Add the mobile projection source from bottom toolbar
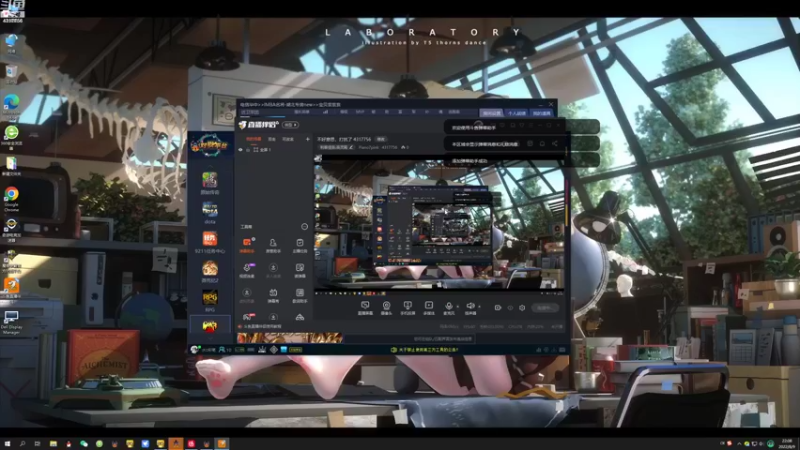Viewport: 800px width, 450px height. coord(407,308)
